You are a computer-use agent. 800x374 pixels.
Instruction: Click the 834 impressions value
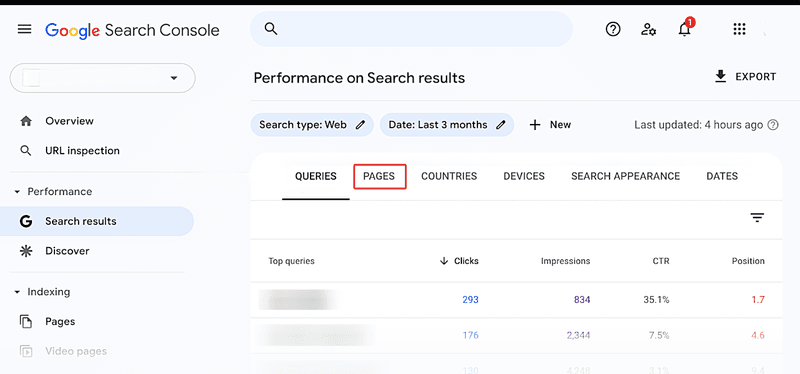582,300
